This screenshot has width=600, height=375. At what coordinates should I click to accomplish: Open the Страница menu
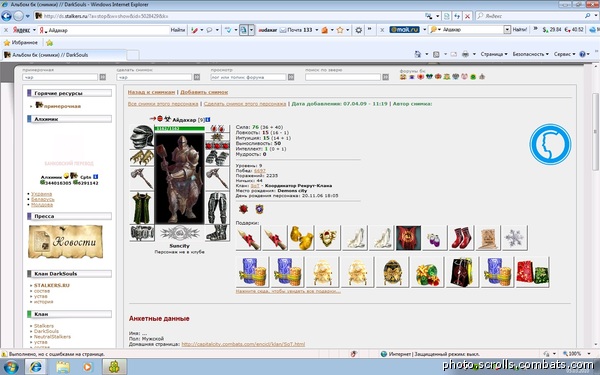[x=494, y=54]
